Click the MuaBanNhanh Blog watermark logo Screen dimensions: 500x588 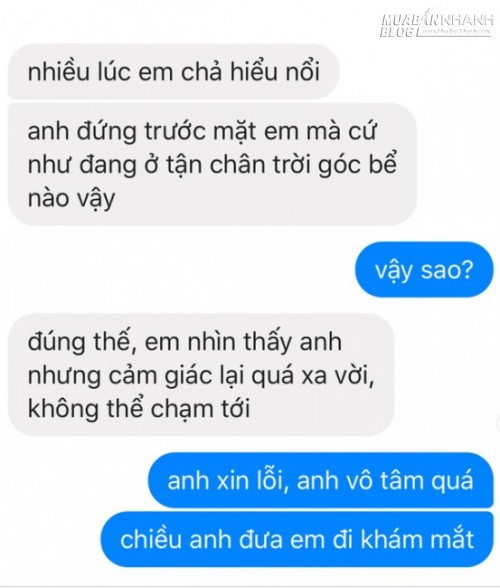pyautogui.click(x=436, y=25)
